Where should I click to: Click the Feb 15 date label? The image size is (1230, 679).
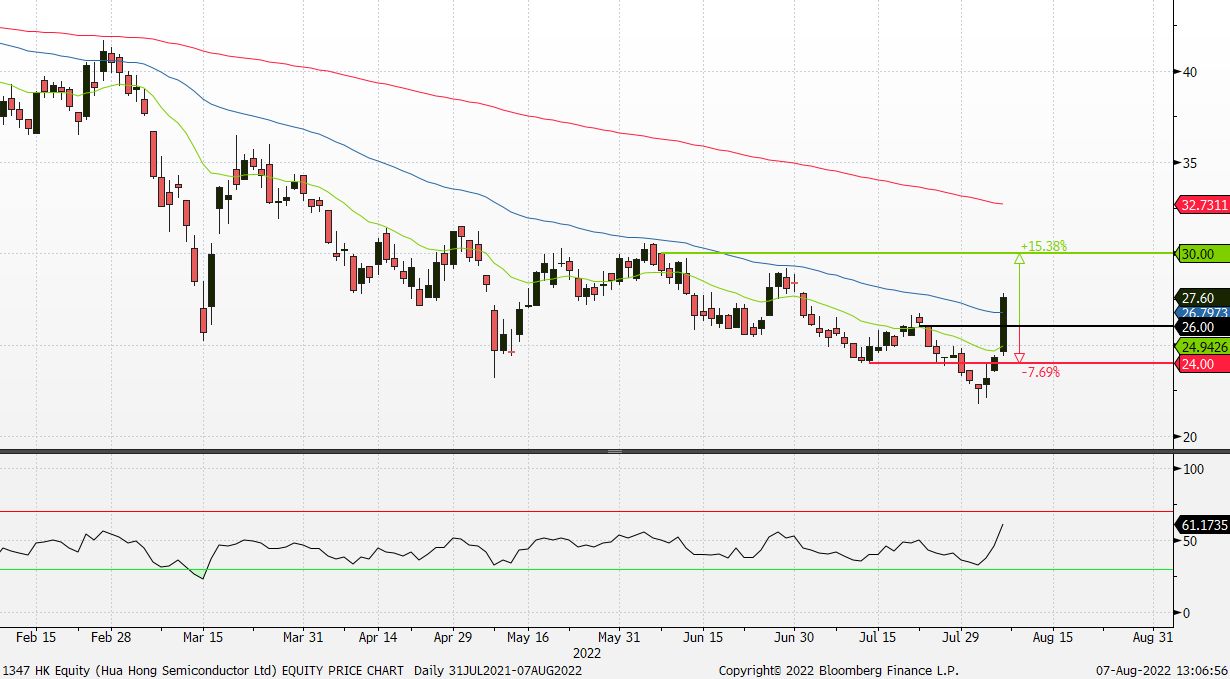click(x=36, y=636)
